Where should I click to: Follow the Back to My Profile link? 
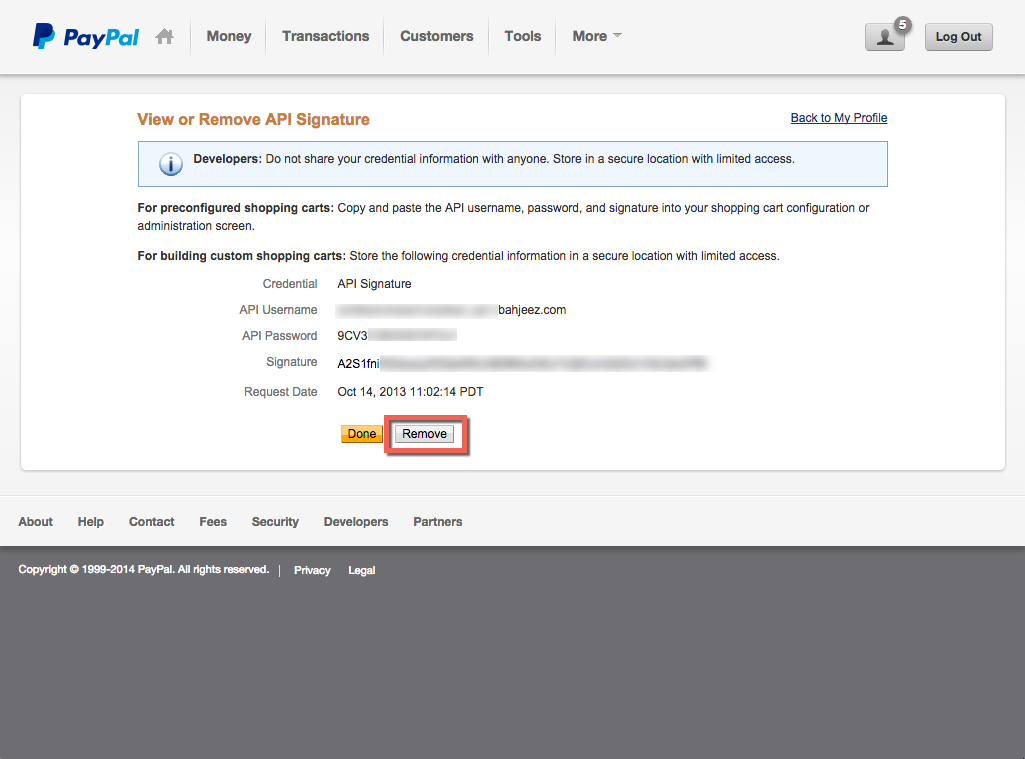click(x=839, y=118)
